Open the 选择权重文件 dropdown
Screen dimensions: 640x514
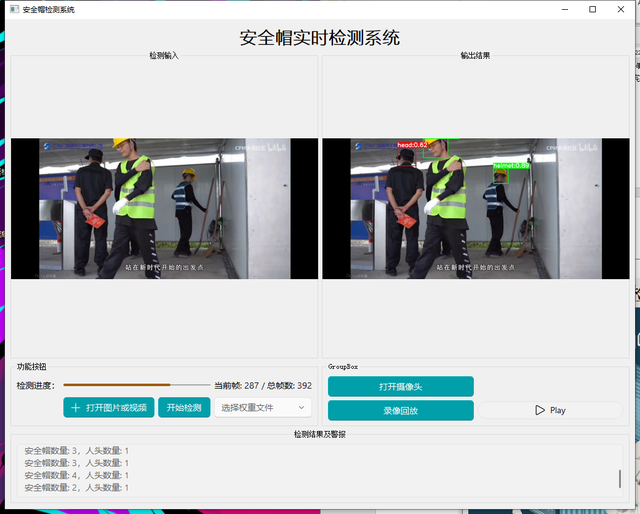point(262,408)
